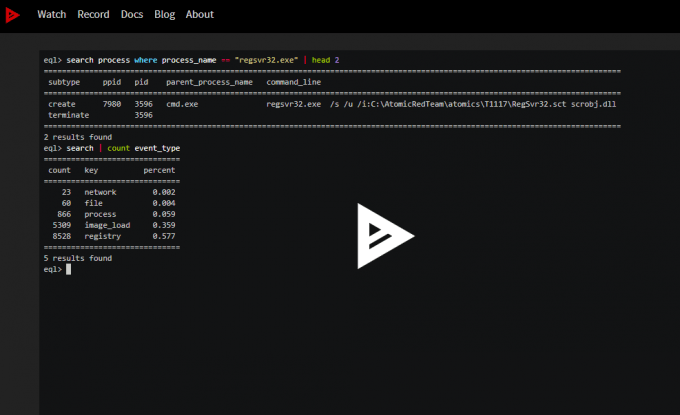This screenshot has height=415, width=680.
Task: Click the 'head 2' pipe command text
Action: coord(325,60)
